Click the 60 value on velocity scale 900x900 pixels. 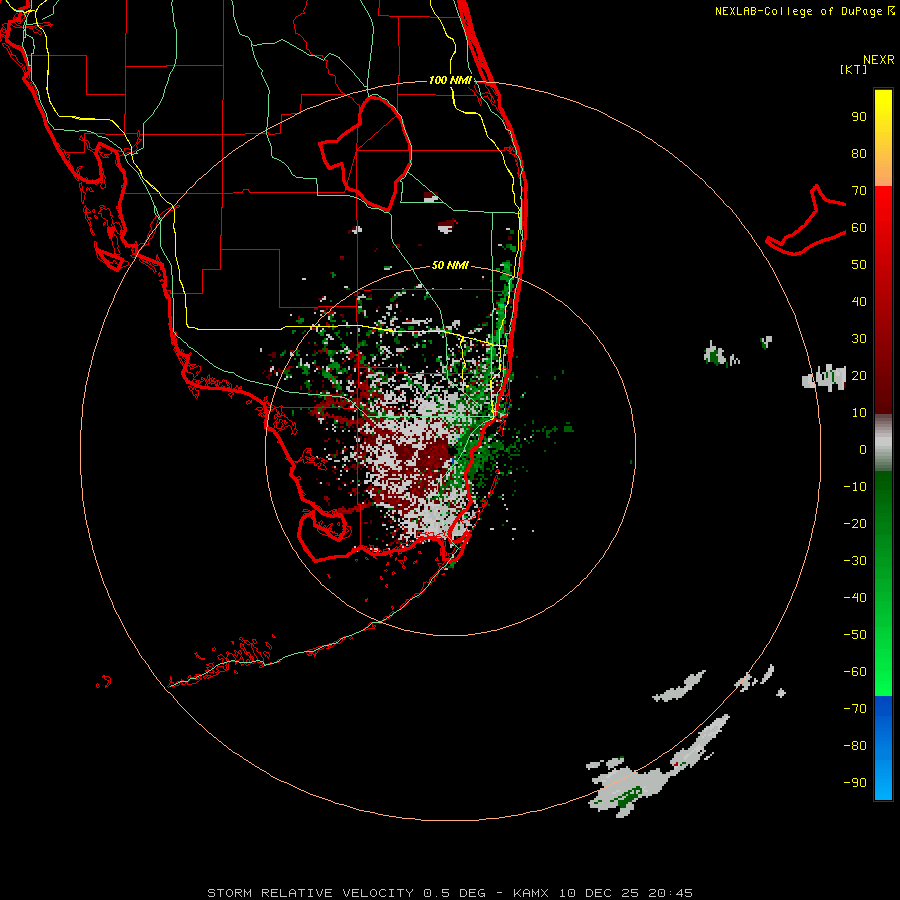click(x=859, y=228)
